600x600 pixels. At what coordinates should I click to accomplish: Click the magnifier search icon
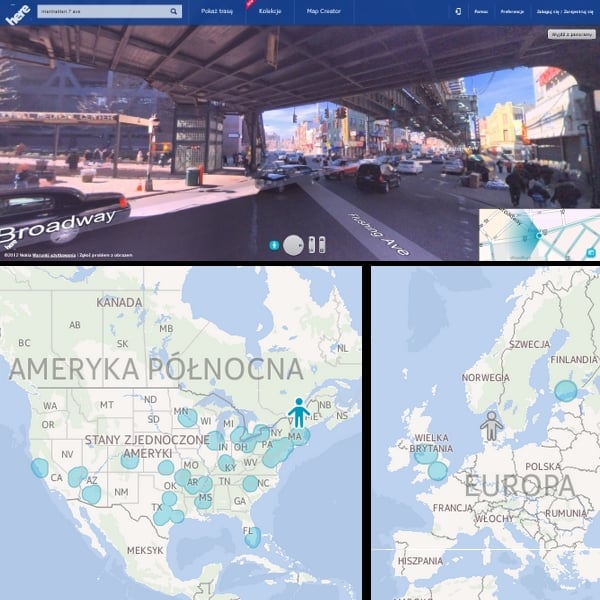tap(174, 11)
